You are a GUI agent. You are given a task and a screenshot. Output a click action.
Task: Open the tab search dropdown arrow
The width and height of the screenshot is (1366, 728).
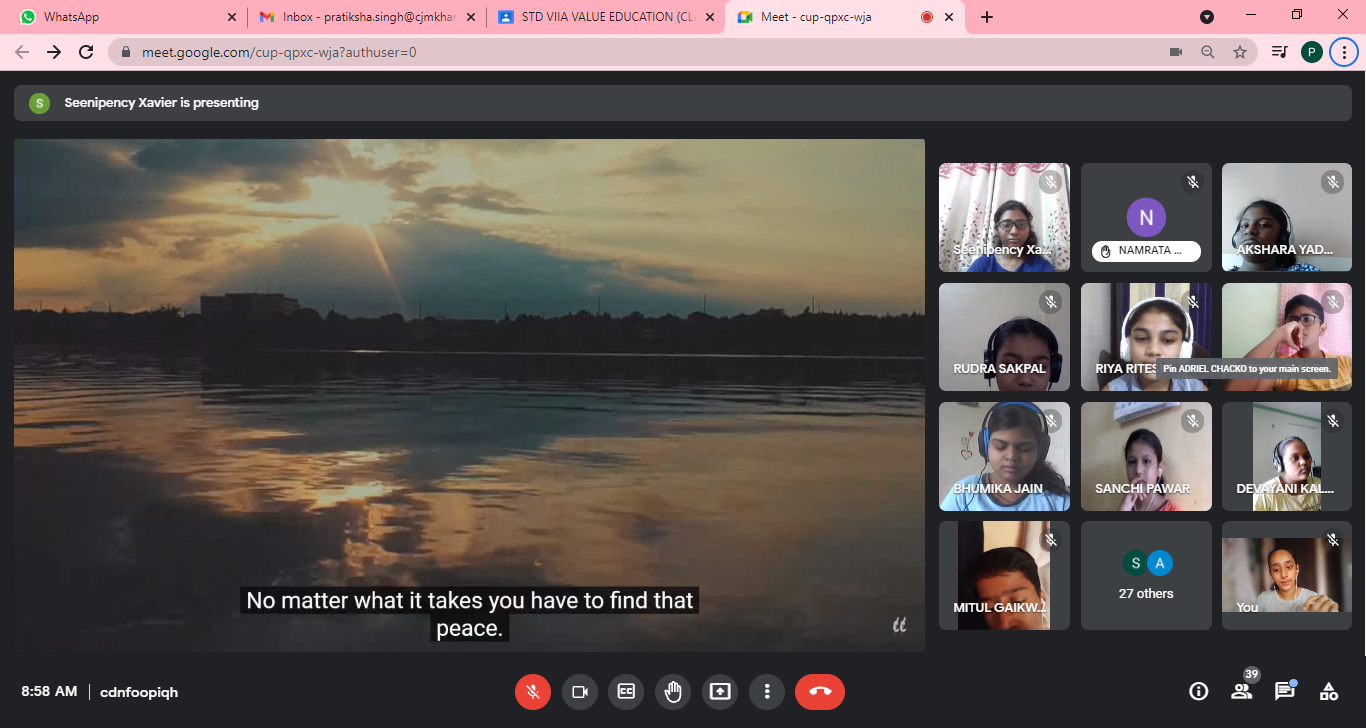(x=1207, y=17)
